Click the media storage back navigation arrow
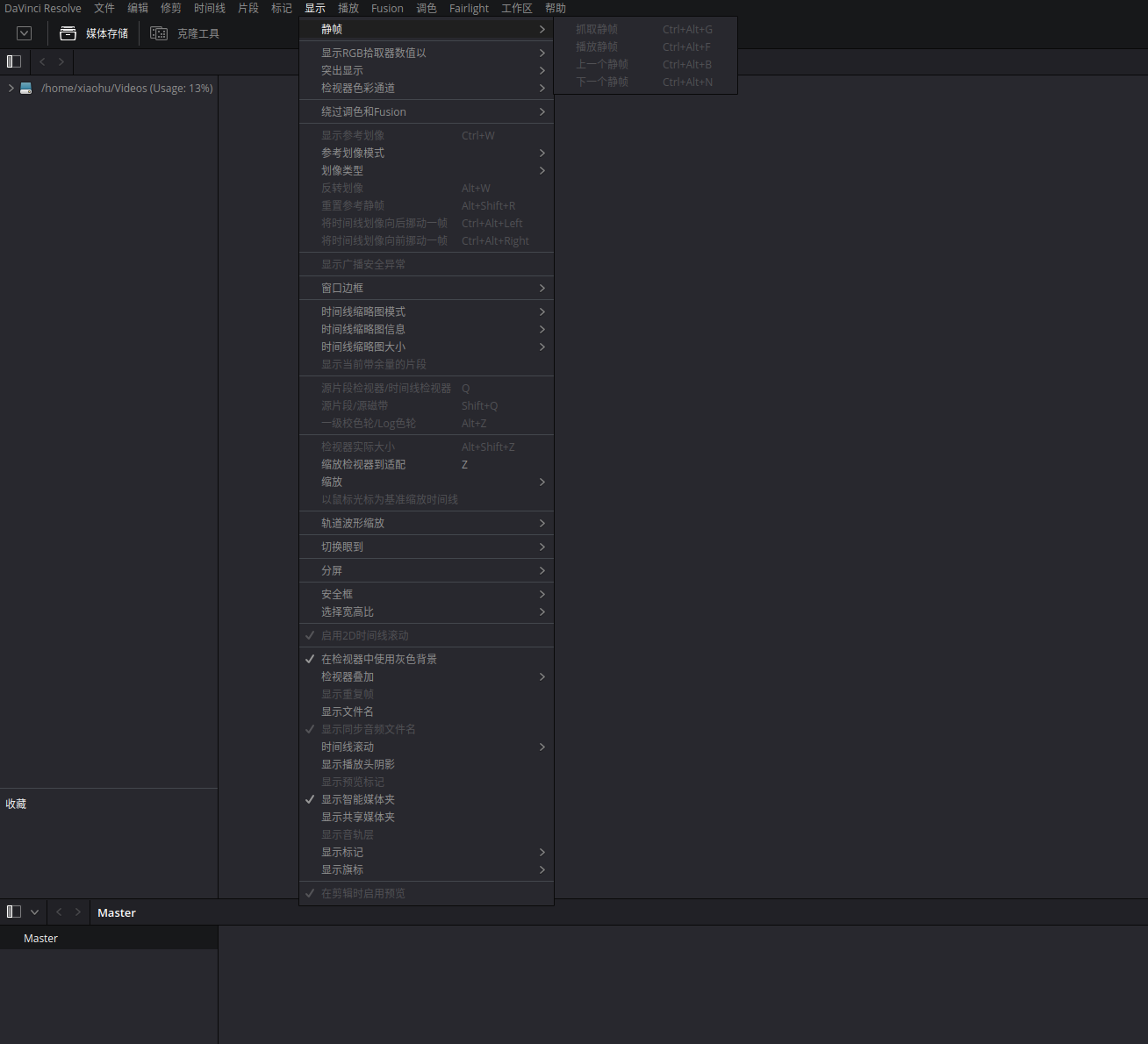This screenshot has height=1044, width=1148. click(42, 61)
